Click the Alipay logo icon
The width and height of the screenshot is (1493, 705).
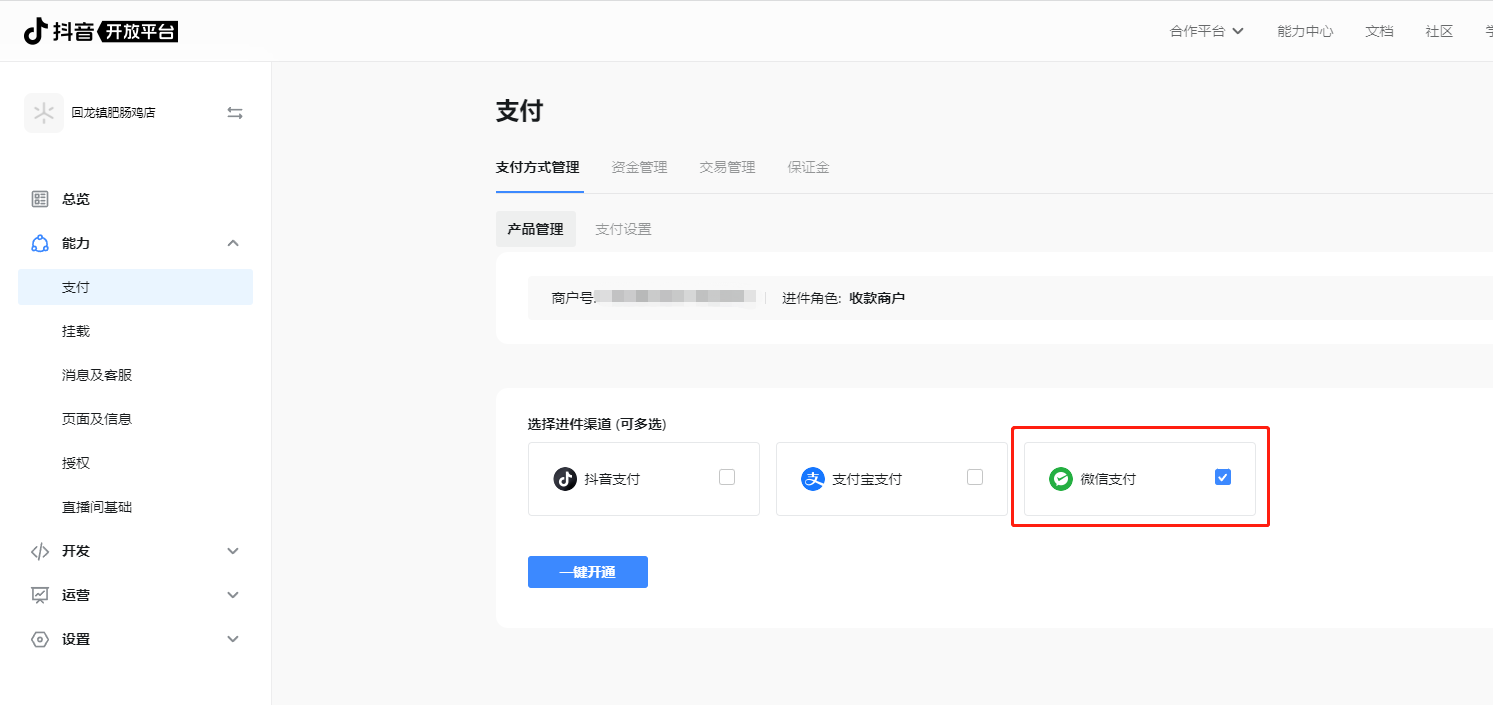(813, 479)
